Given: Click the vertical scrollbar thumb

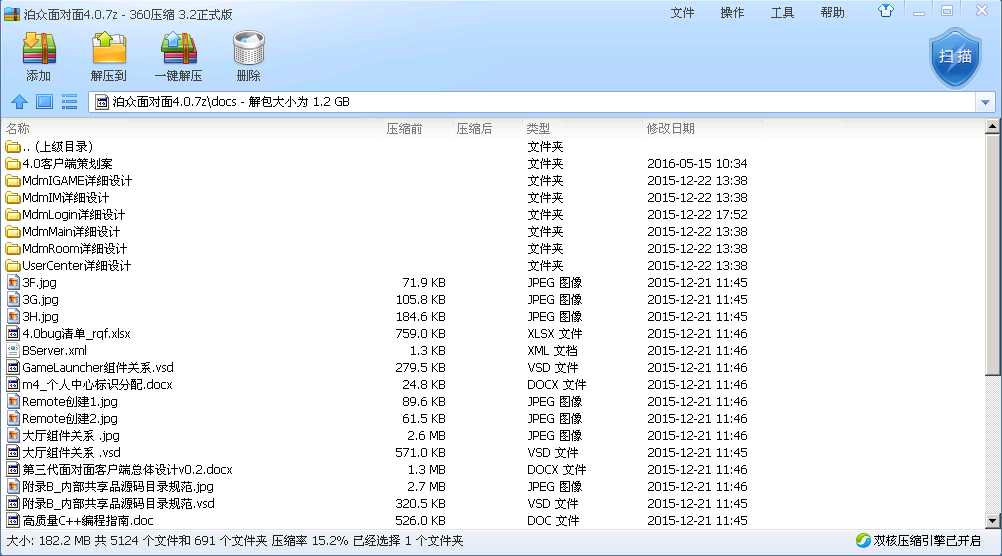Looking at the screenshot, I should (x=992, y=254).
